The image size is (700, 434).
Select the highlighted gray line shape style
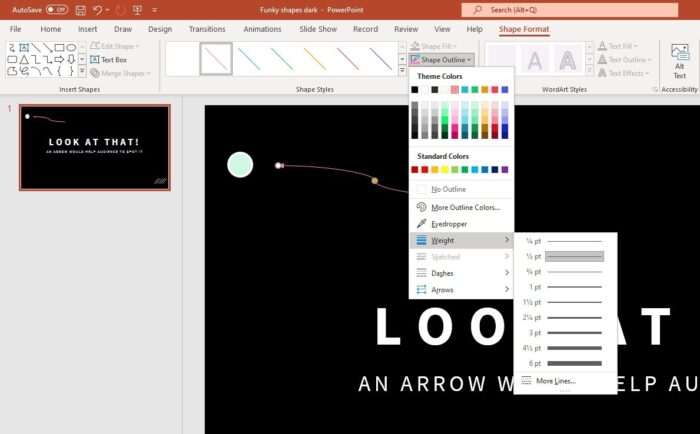pyautogui.click(x=216, y=58)
